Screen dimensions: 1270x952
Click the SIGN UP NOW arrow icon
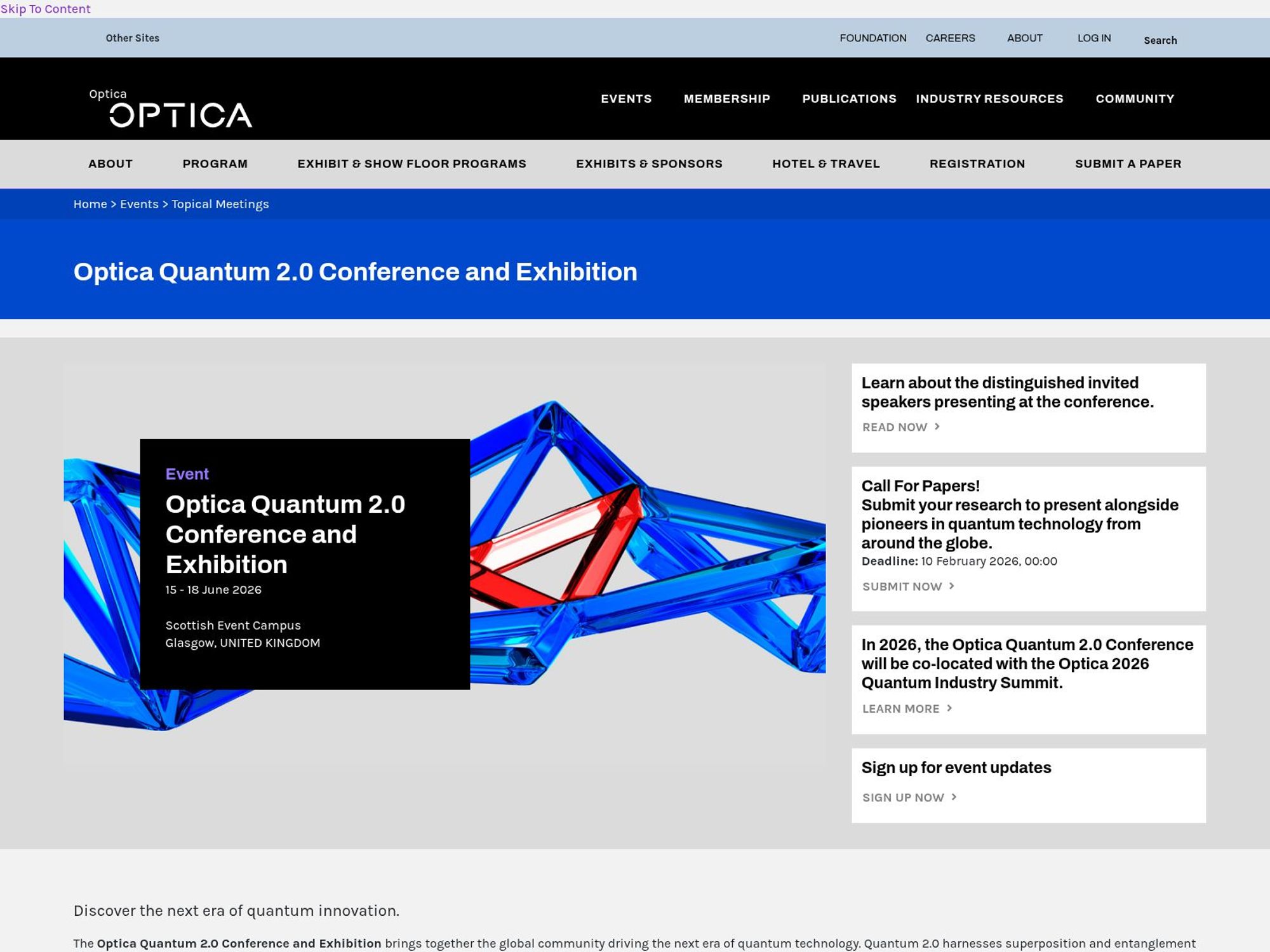[x=953, y=797]
